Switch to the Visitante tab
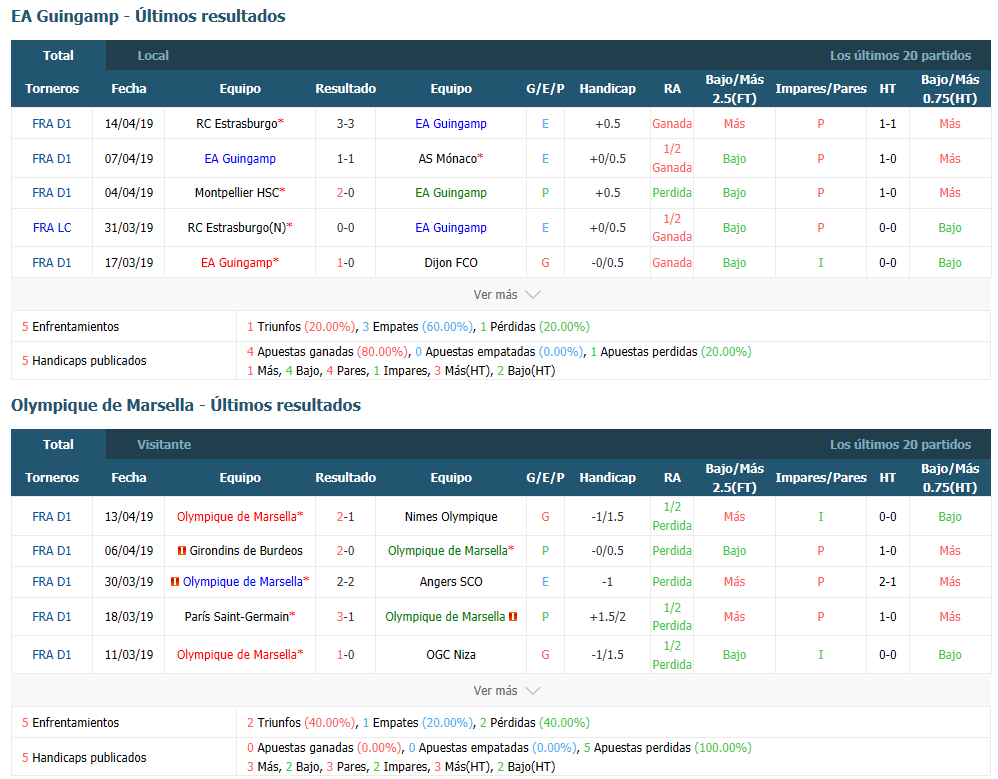Image resolution: width=998 pixels, height=779 pixels. (x=164, y=444)
